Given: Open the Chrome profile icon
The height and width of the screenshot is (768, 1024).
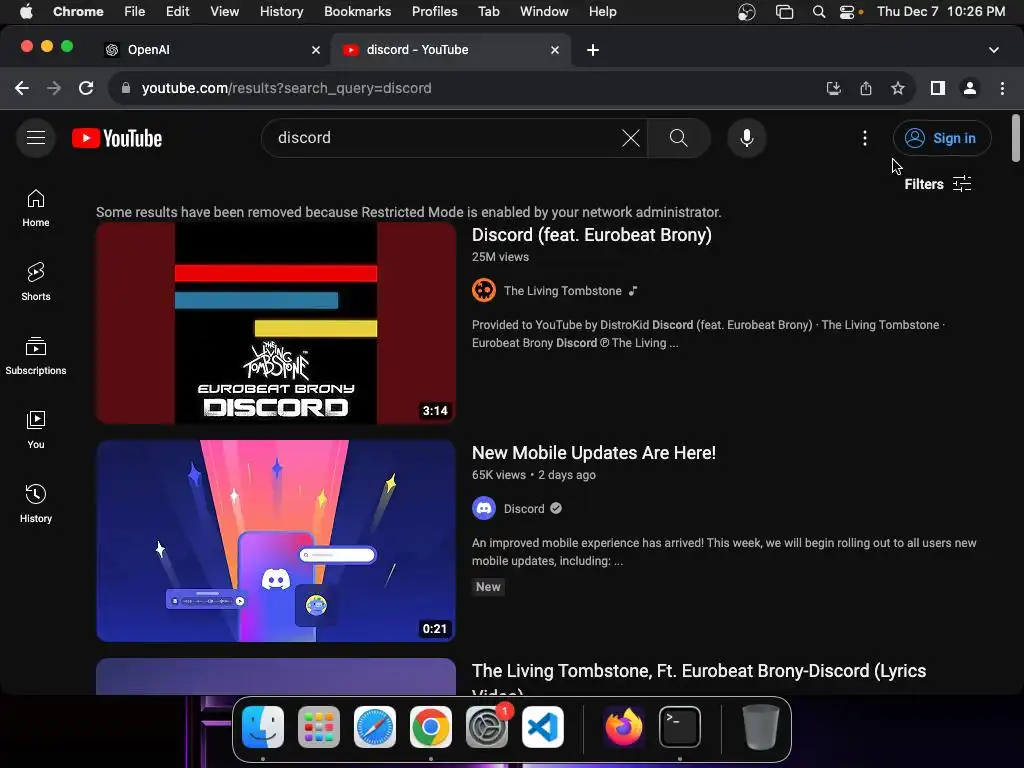Looking at the screenshot, I should [x=970, y=88].
